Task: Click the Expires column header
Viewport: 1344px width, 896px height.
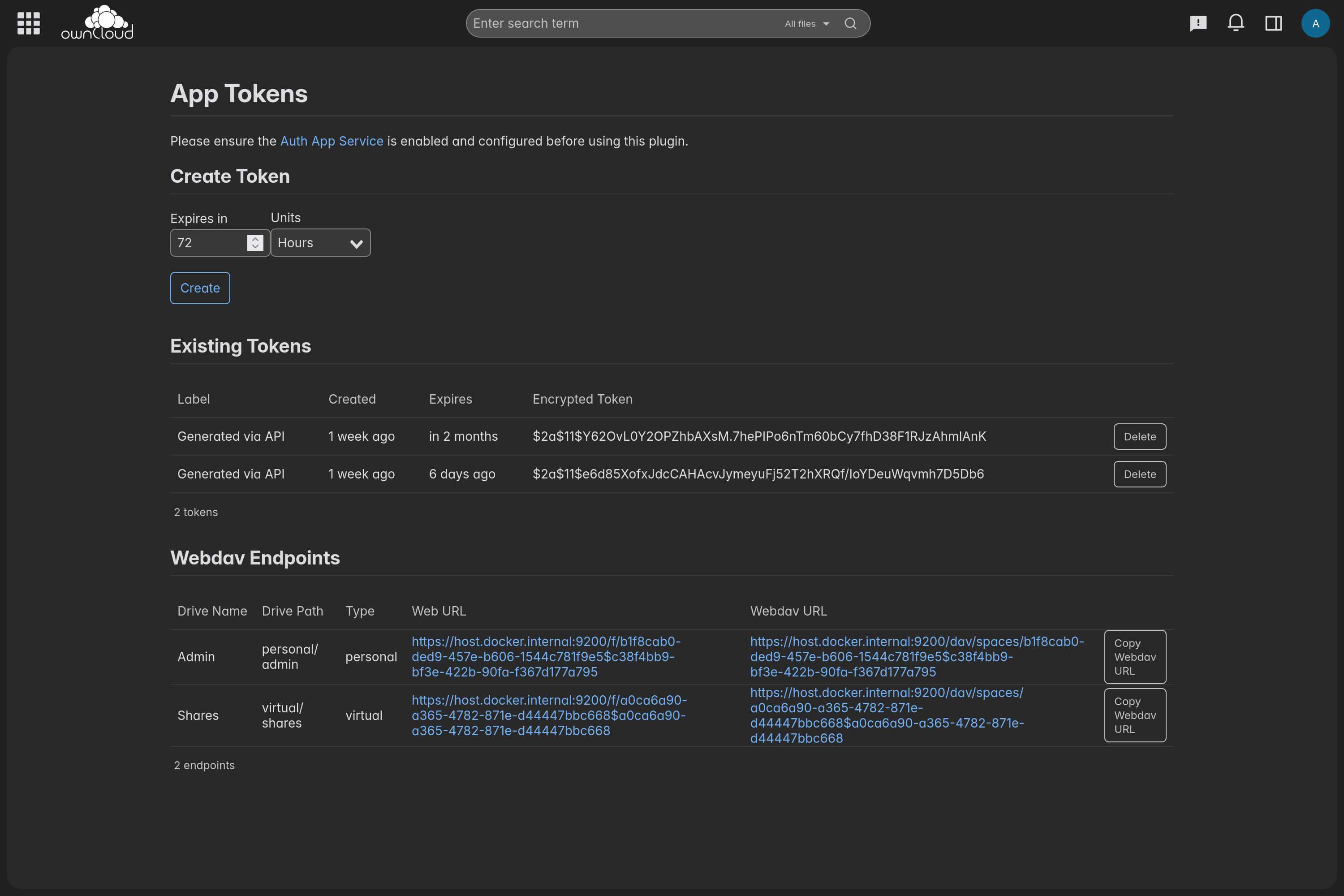Action: coord(450,400)
